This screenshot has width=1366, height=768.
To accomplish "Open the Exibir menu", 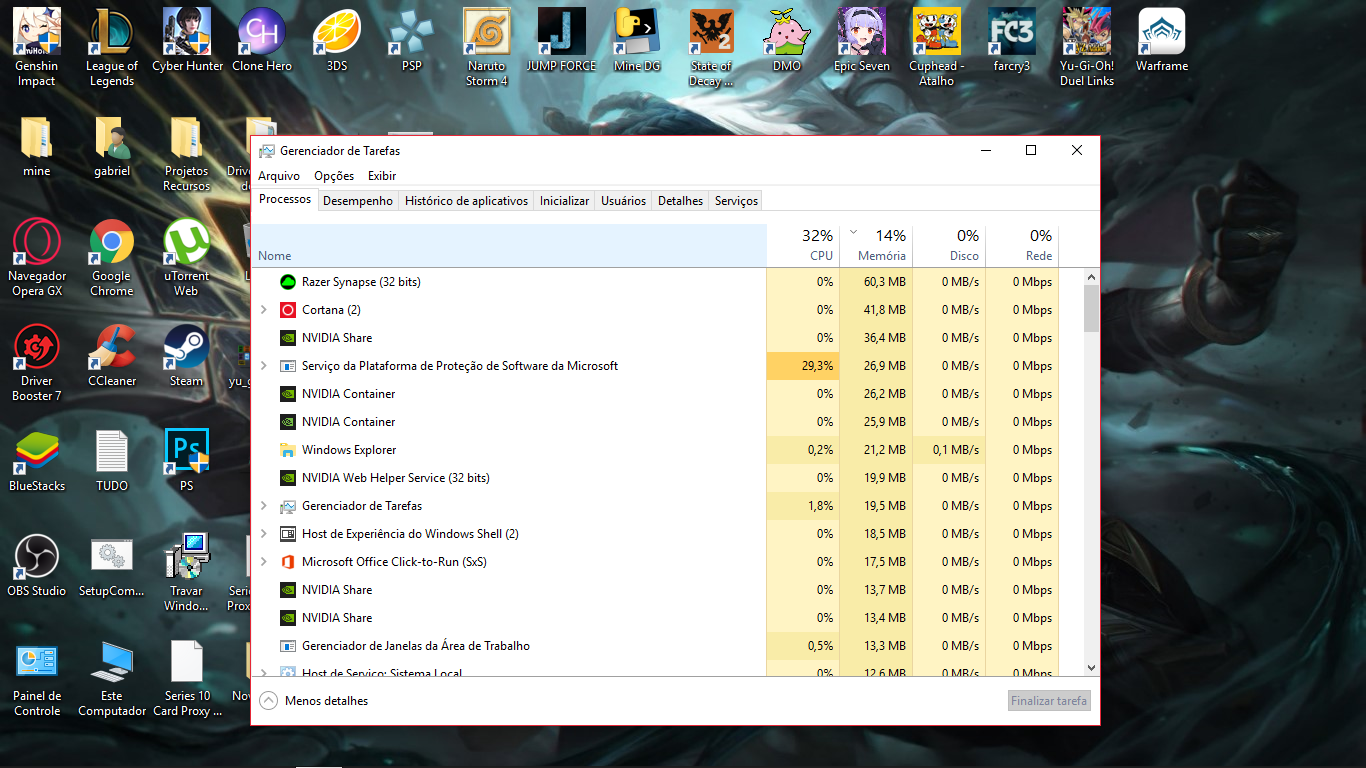I will 382,176.
